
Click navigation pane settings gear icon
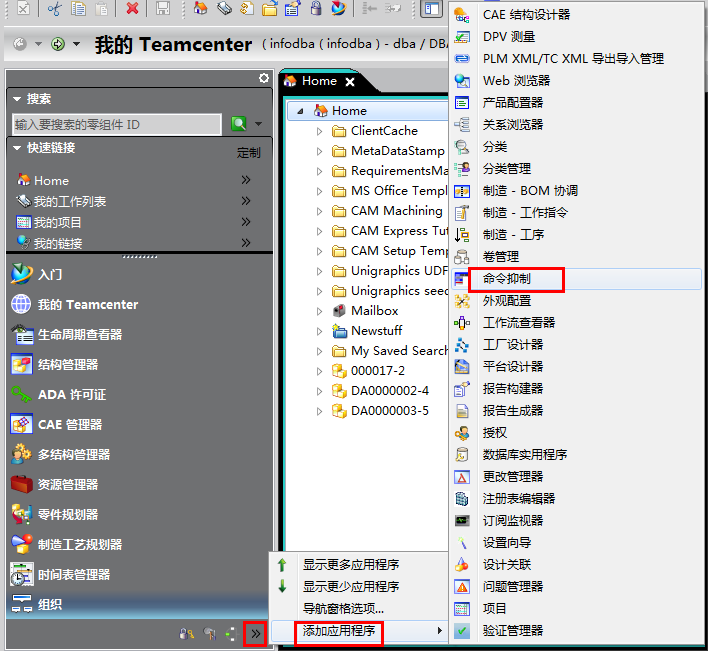click(264, 78)
